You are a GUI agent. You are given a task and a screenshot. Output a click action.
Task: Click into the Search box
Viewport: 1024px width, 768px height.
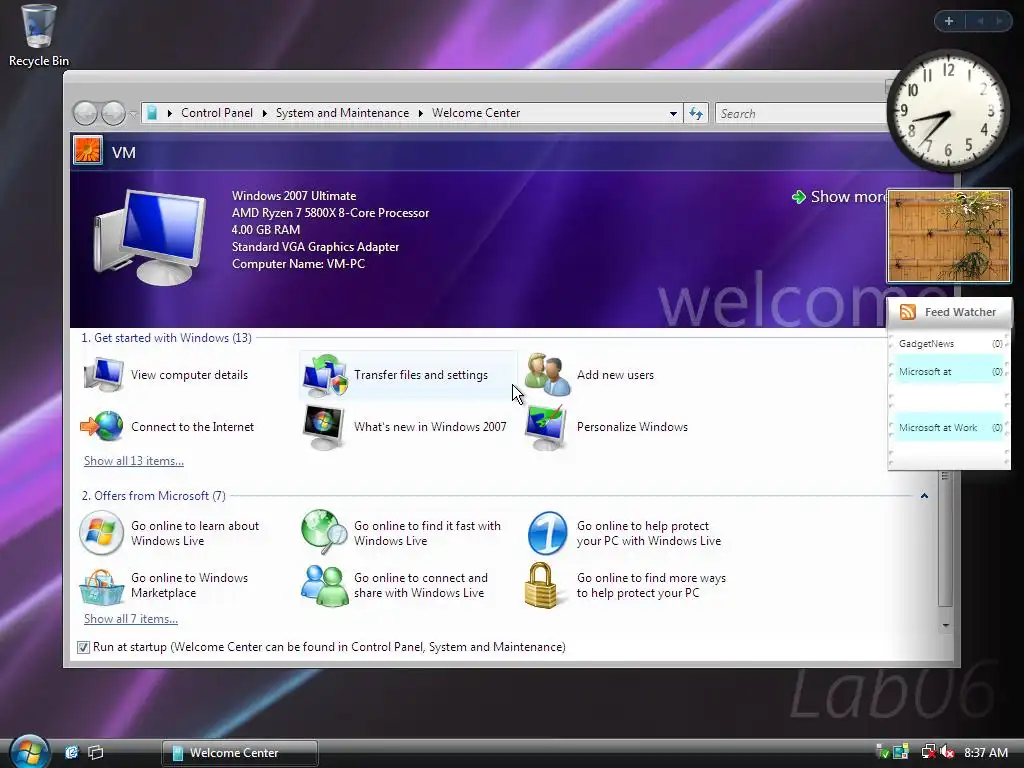tap(802, 114)
